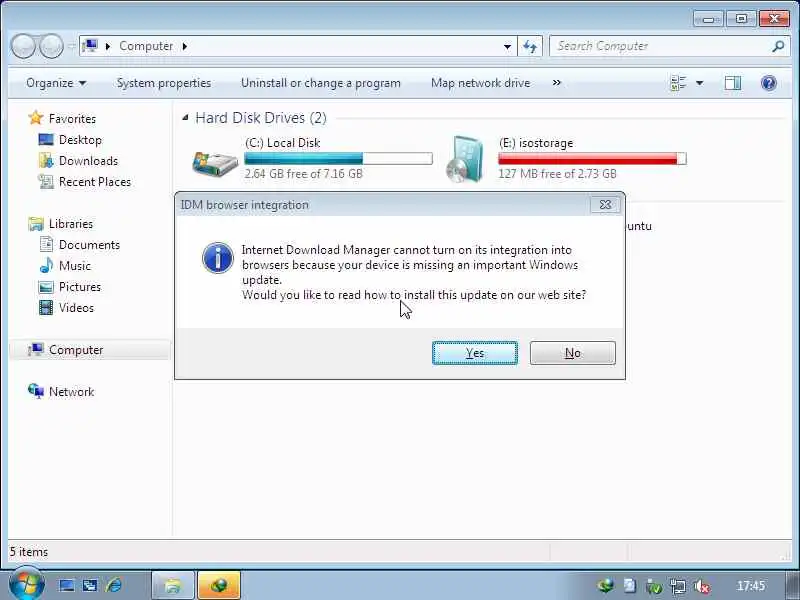Click the Forward navigation button

point(51,46)
